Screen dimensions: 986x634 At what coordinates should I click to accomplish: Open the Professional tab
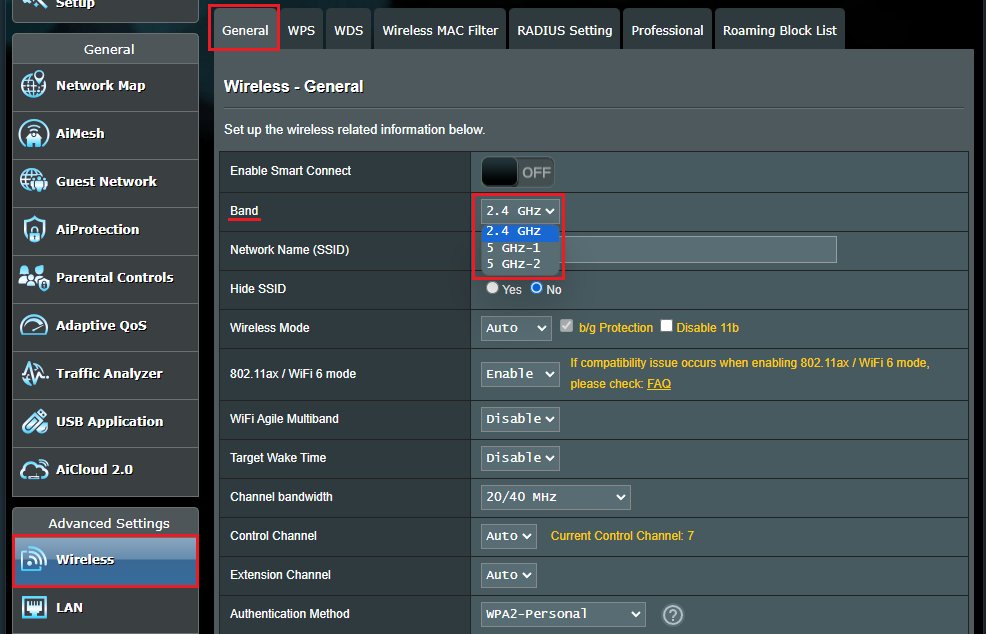(667, 30)
